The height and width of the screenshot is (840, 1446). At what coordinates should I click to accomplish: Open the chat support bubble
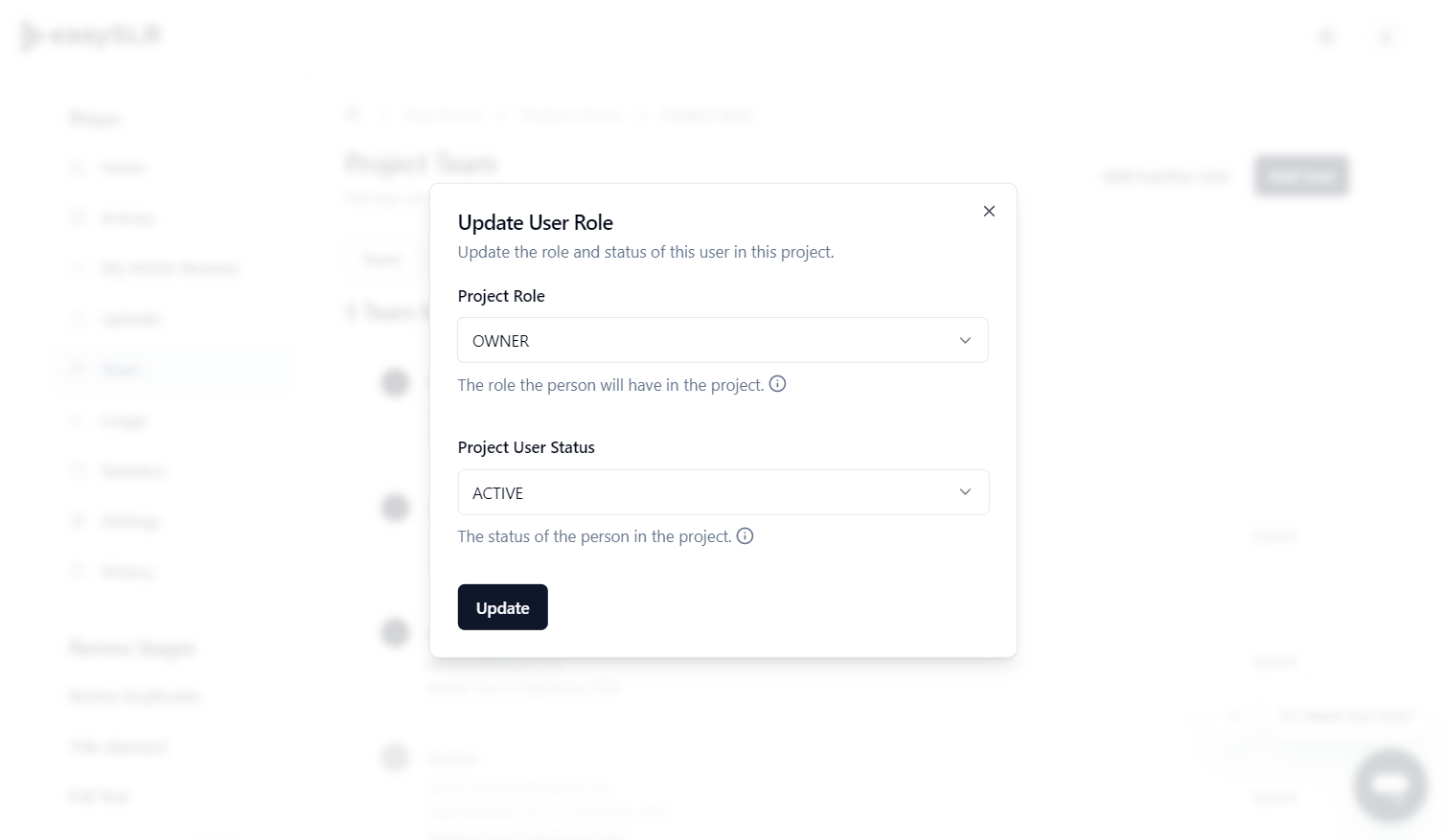tap(1389, 785)
